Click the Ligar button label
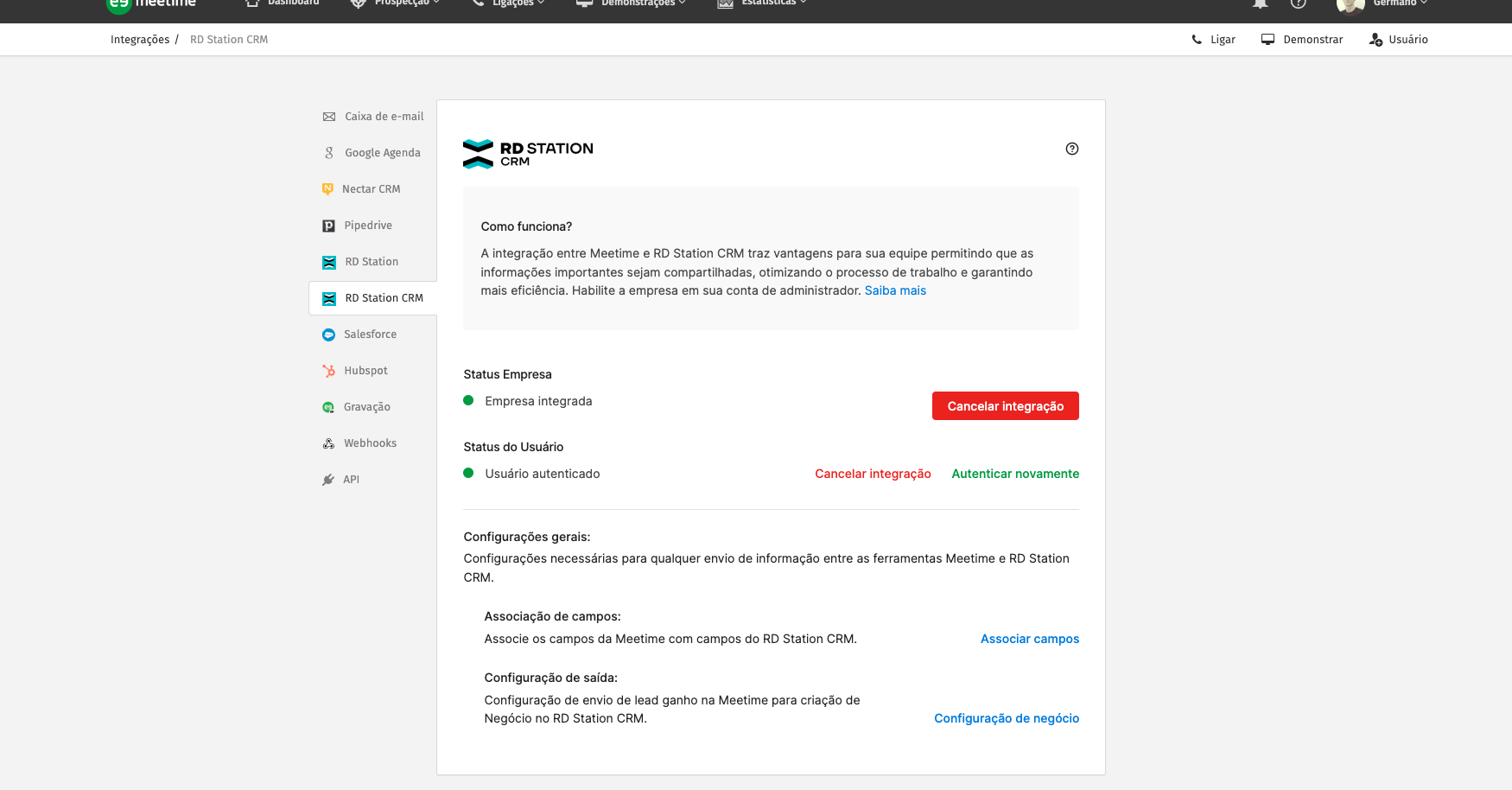Screen dimensions: 1512x790 pos(1223,40)
